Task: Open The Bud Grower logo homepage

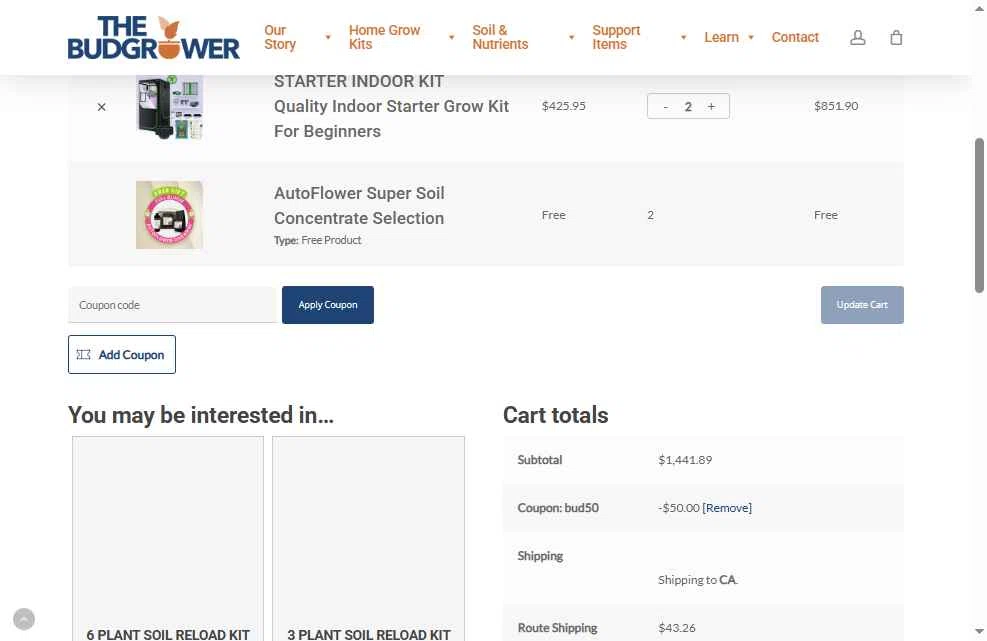Action: point(154,38)
